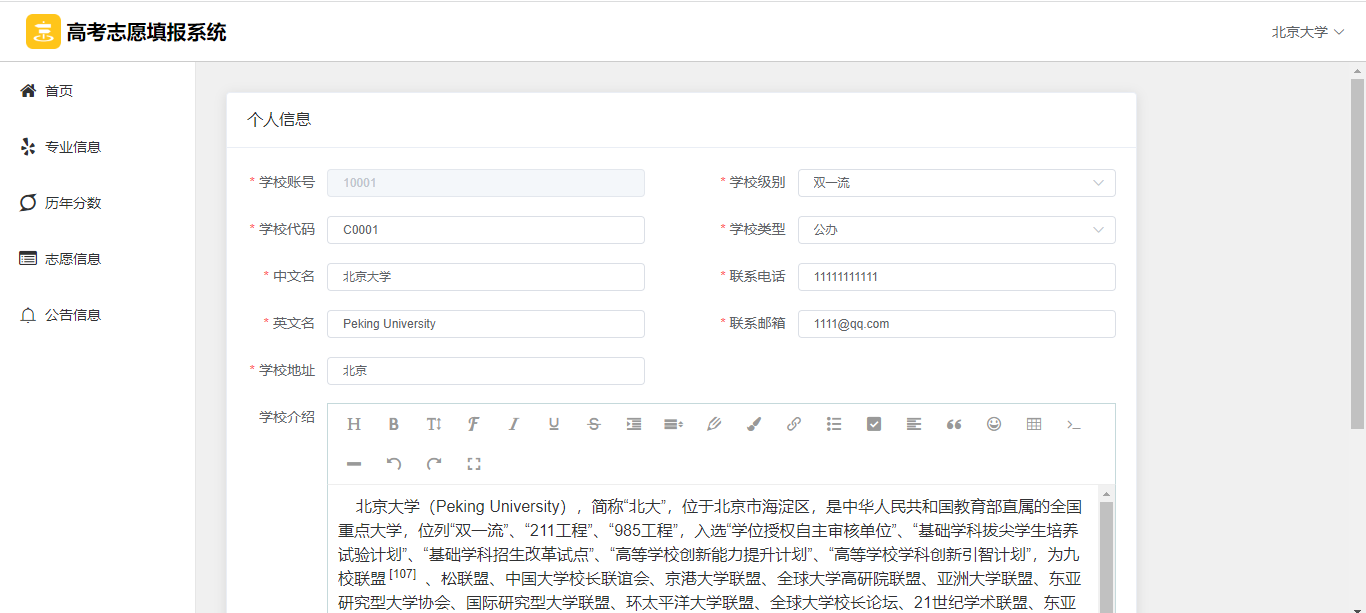Undo the last edit in editor

(394, 464)
